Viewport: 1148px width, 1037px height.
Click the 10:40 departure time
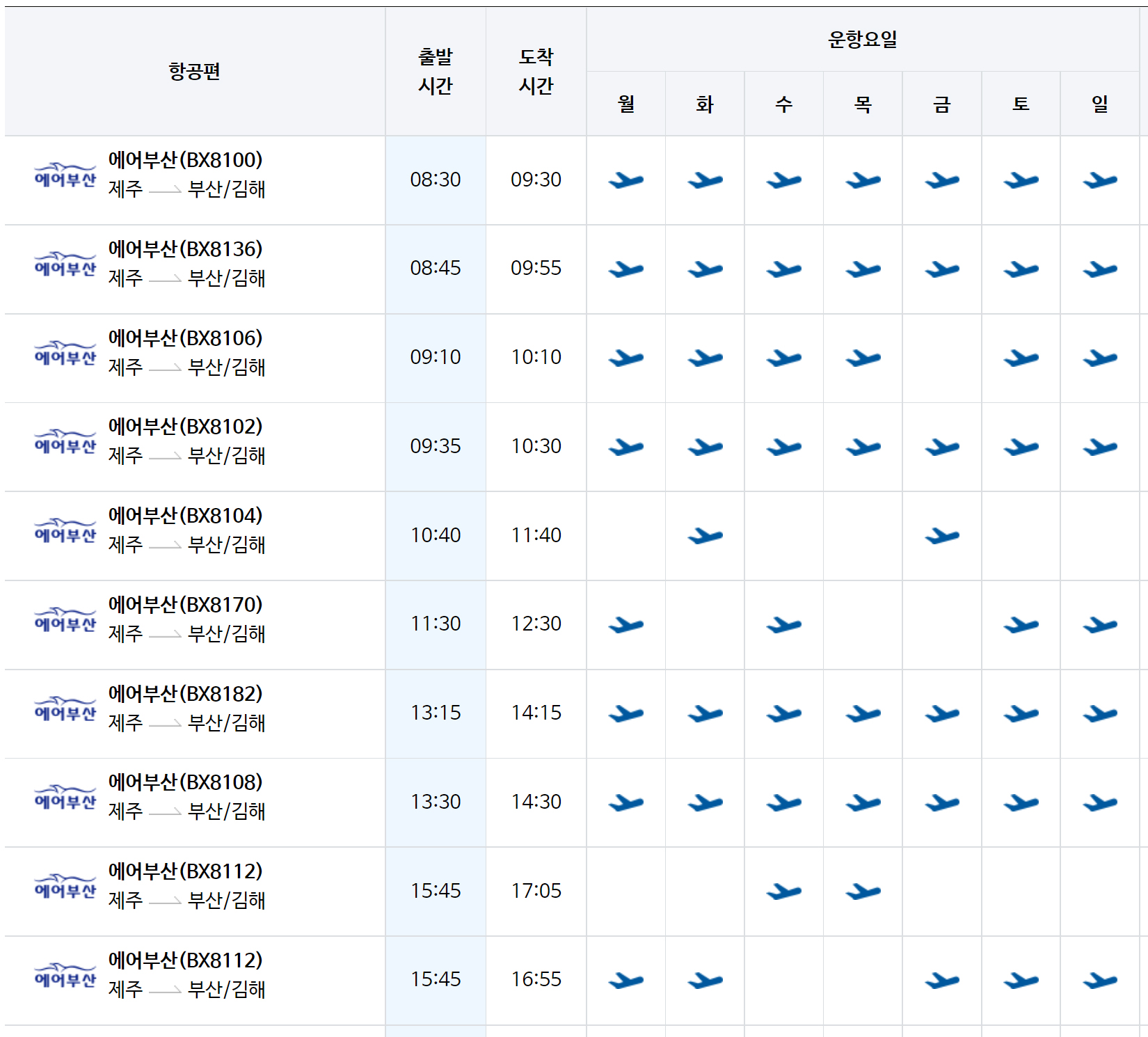pyautogui.click(x=436, y=535)
